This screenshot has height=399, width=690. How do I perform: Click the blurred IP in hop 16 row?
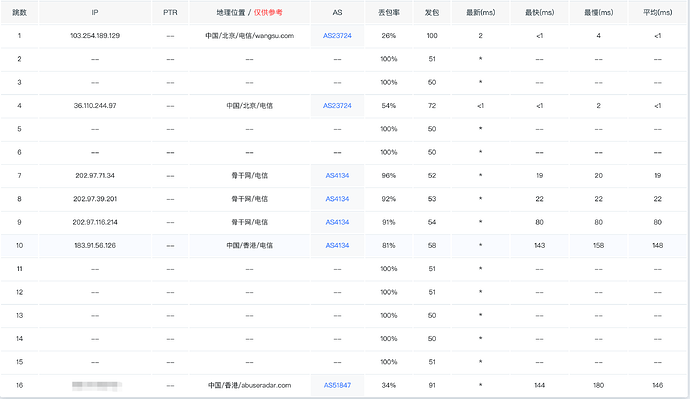point(97,386)
